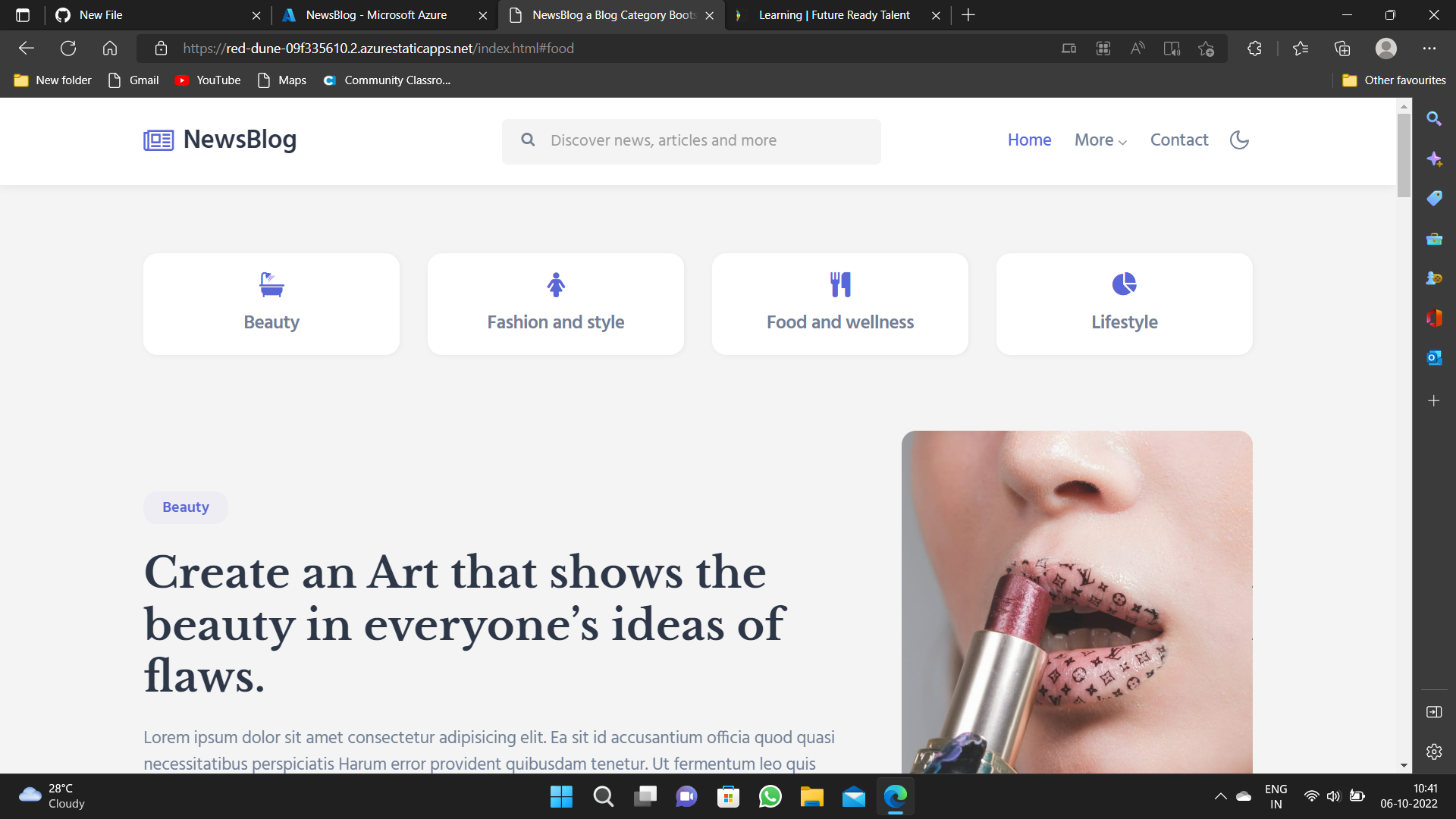Switch to the Learning Future Ready Talent tab
1456x819 pixels.
pyautogui.click(x=831, y=15)
